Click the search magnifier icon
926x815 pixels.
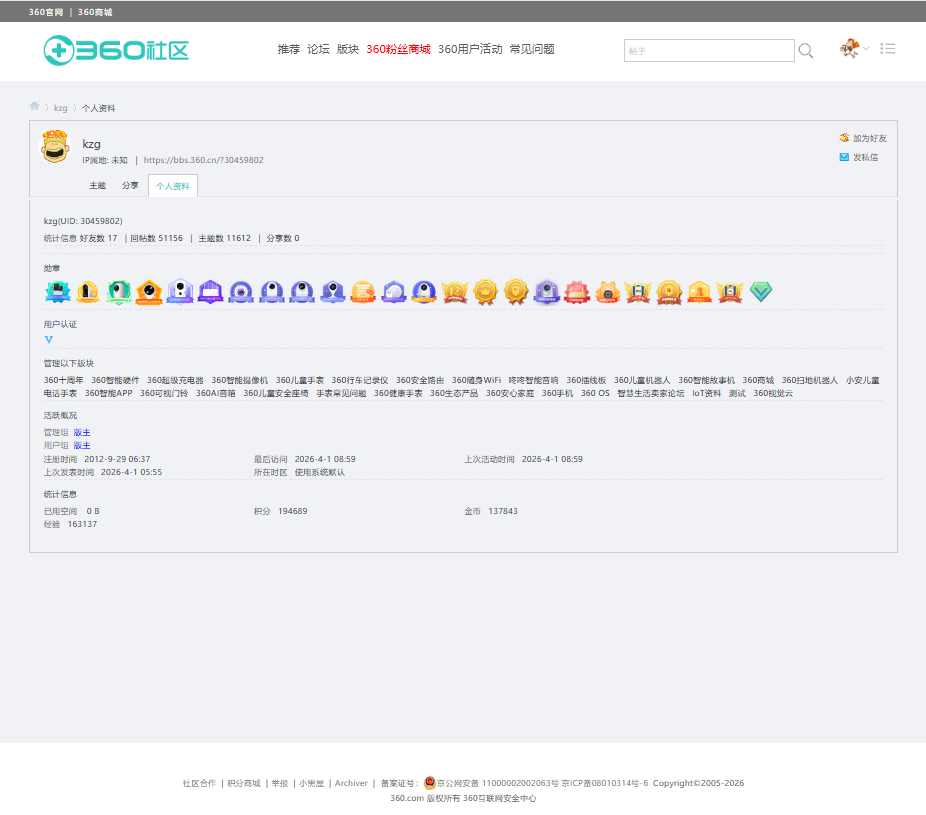point(806,51)
